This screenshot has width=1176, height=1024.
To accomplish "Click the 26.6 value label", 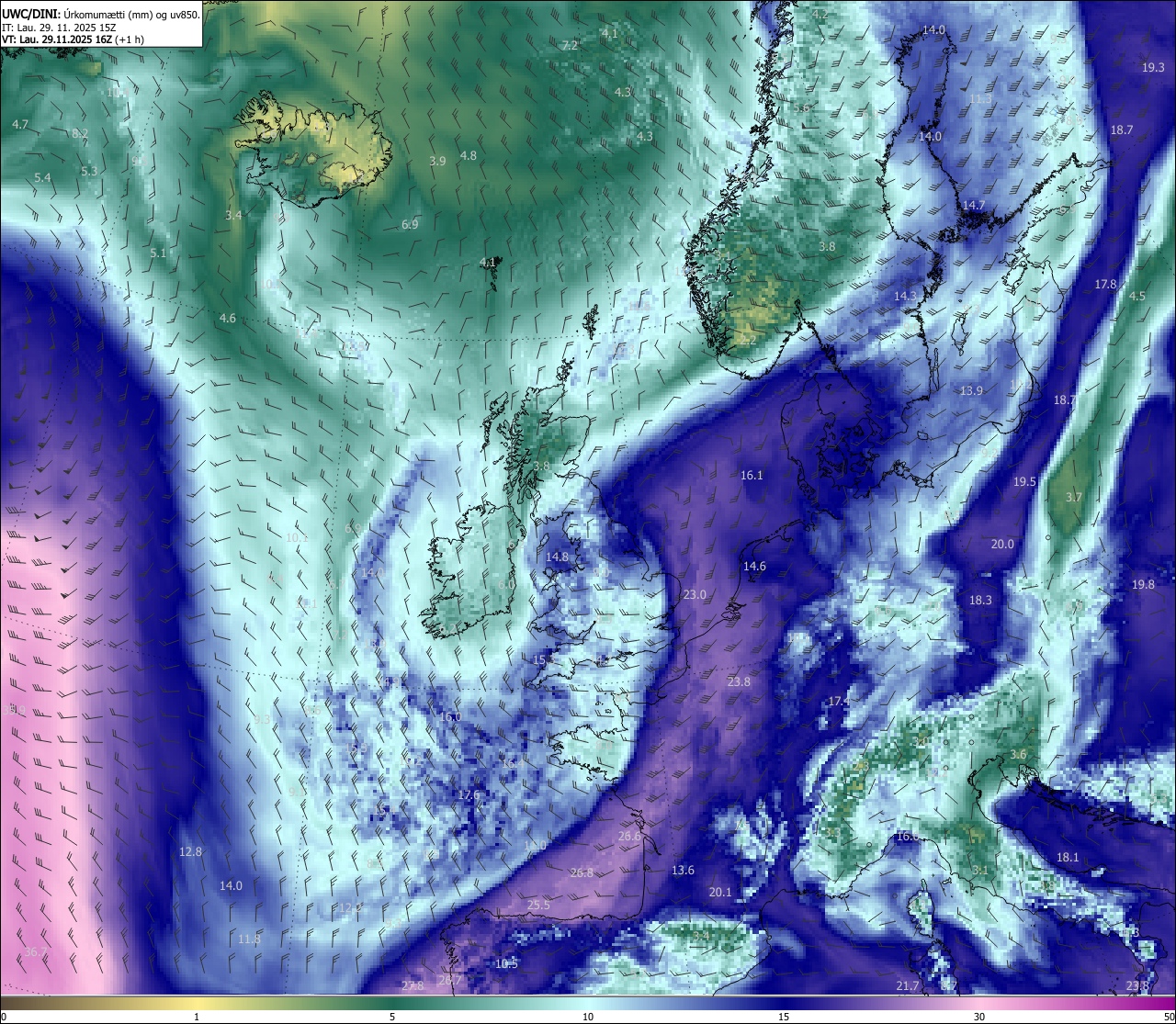I will [629, 837].
